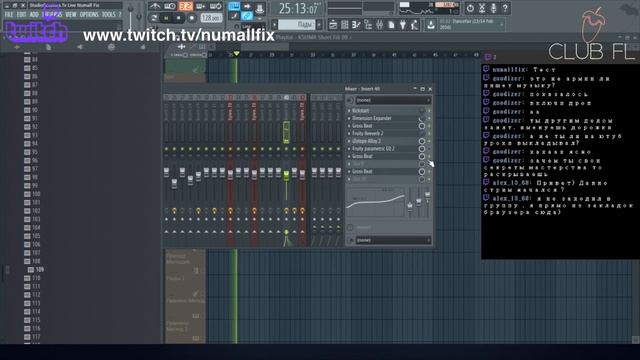This screenshot has height=360, width=640.
Task: Click the download arrow icon by news panel
Action: point(431,25)
